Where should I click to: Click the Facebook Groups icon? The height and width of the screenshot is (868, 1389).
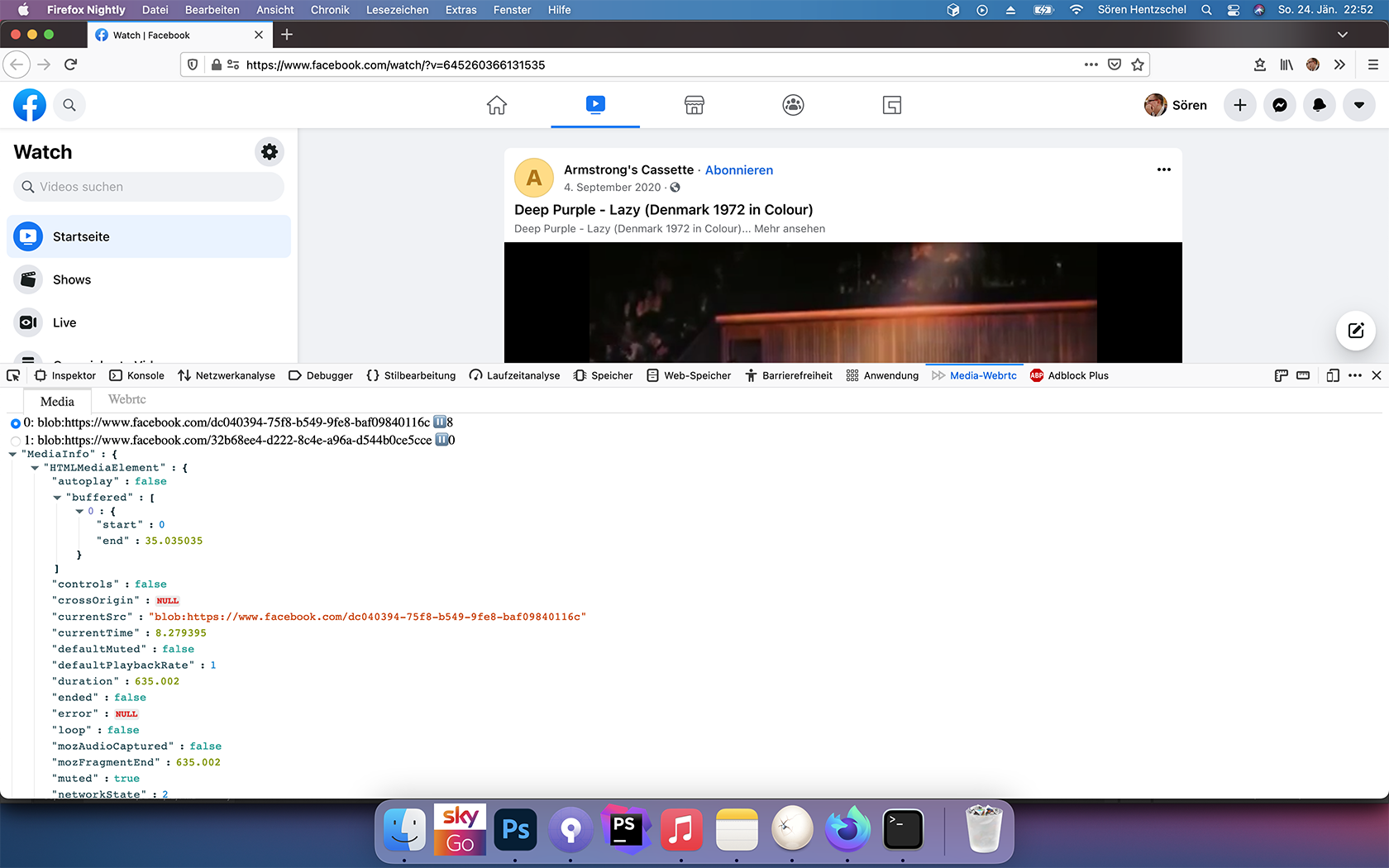793,105
